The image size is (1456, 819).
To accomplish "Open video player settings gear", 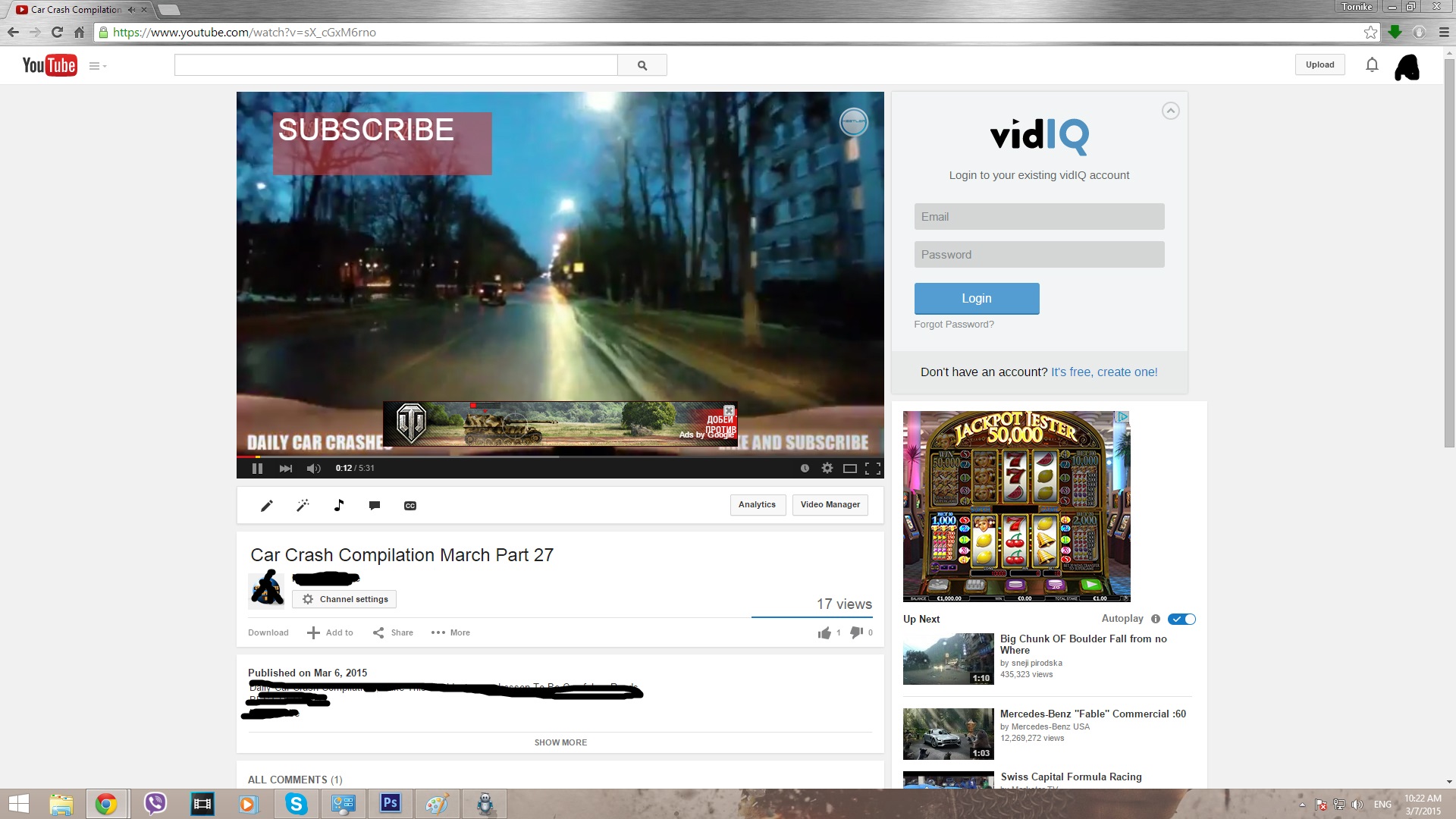I will point(827,469).
